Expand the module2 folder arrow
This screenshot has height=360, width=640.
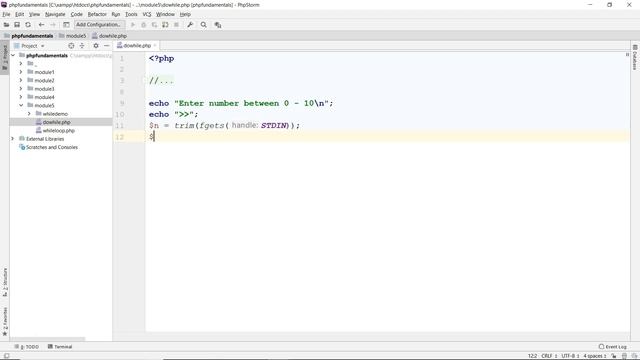coord(21,80)
